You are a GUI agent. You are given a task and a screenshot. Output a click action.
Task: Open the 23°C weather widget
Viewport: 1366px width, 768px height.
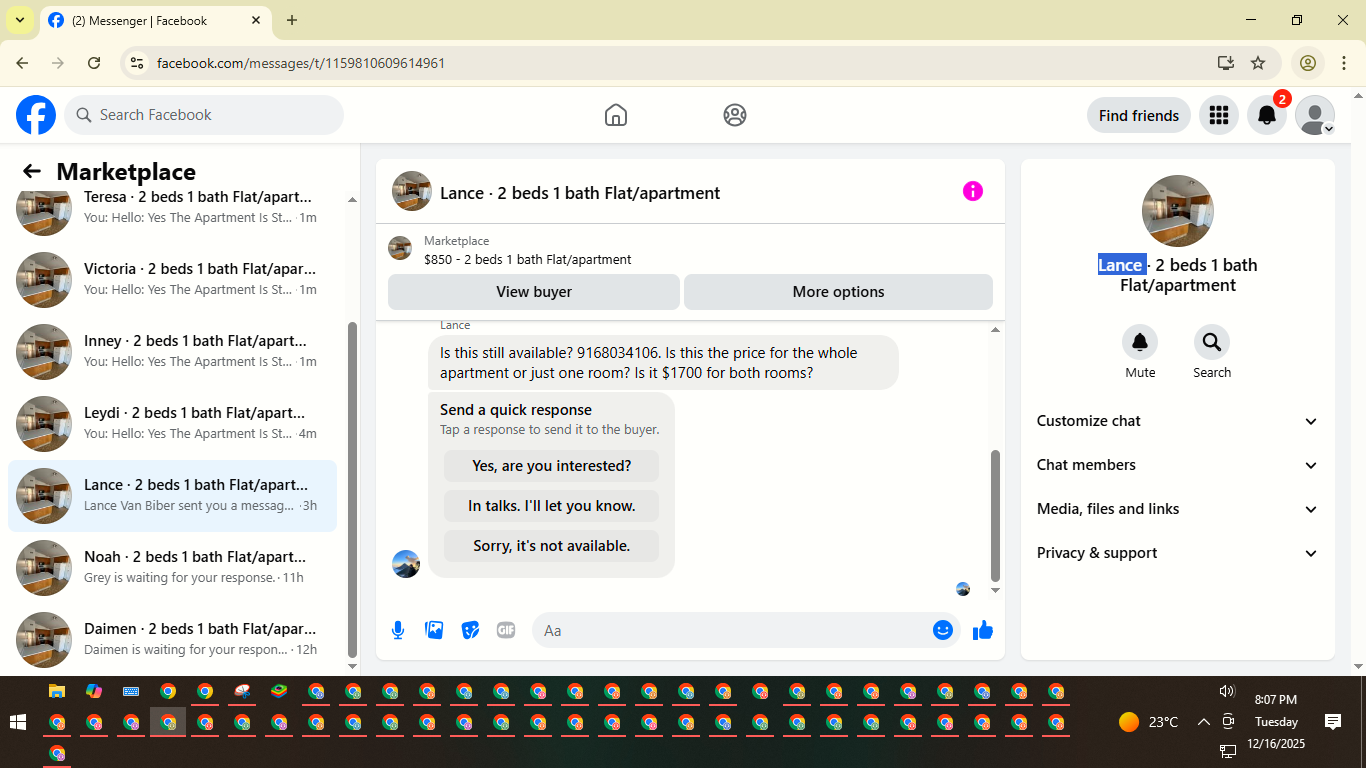(x=1148, y=722)
